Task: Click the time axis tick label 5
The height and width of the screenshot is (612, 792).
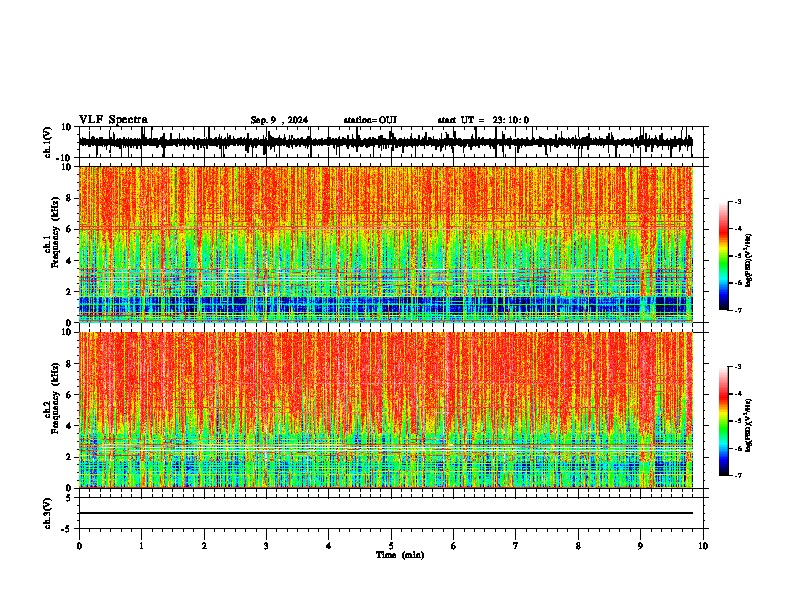Action: pos(391,546)
